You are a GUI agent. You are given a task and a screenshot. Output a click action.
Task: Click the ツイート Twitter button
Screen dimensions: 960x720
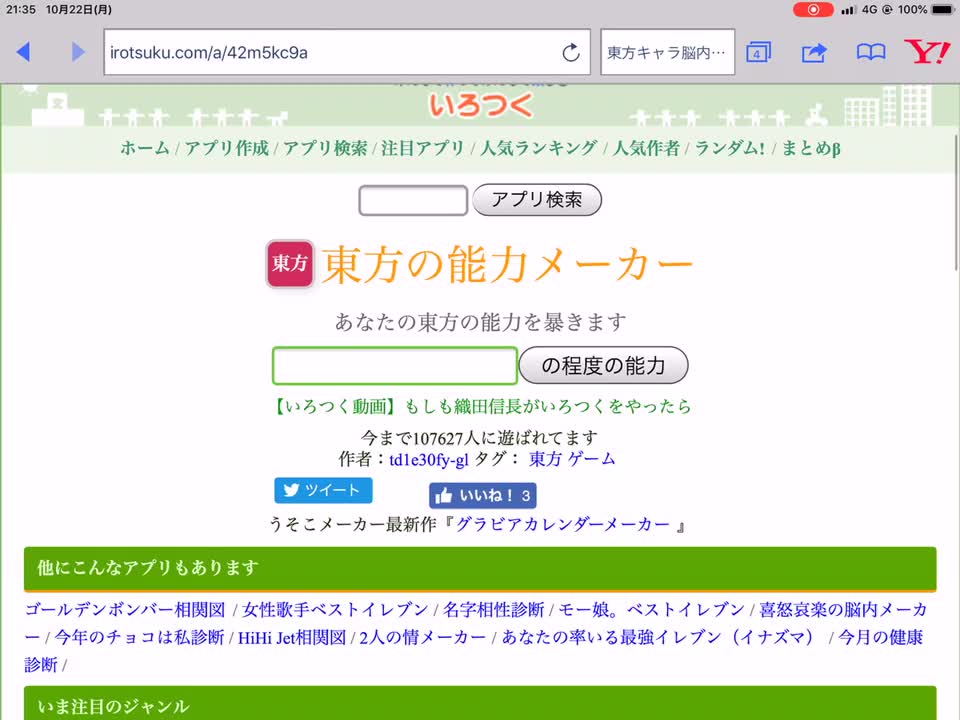point(323,490)
